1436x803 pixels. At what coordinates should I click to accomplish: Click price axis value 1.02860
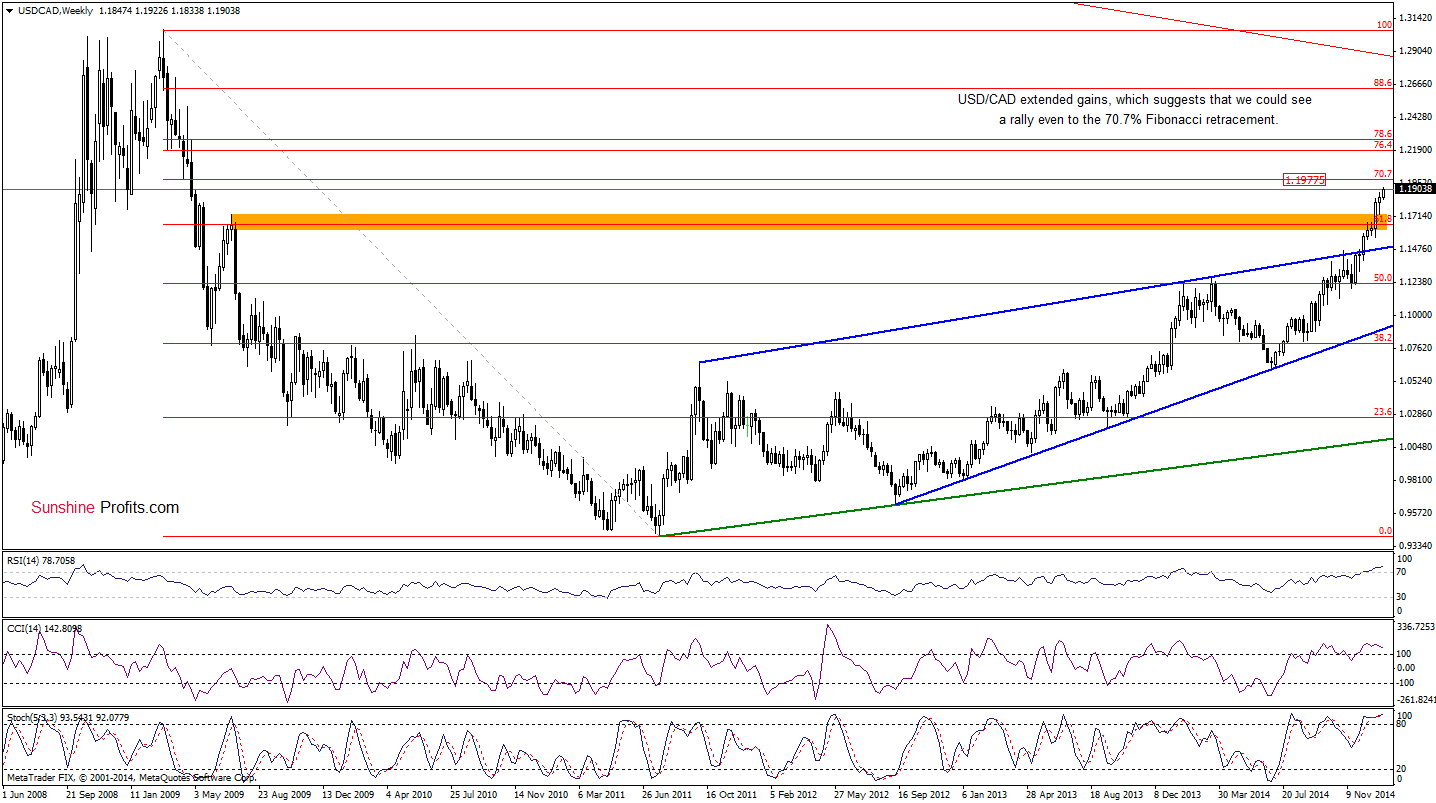point(1416,414)
